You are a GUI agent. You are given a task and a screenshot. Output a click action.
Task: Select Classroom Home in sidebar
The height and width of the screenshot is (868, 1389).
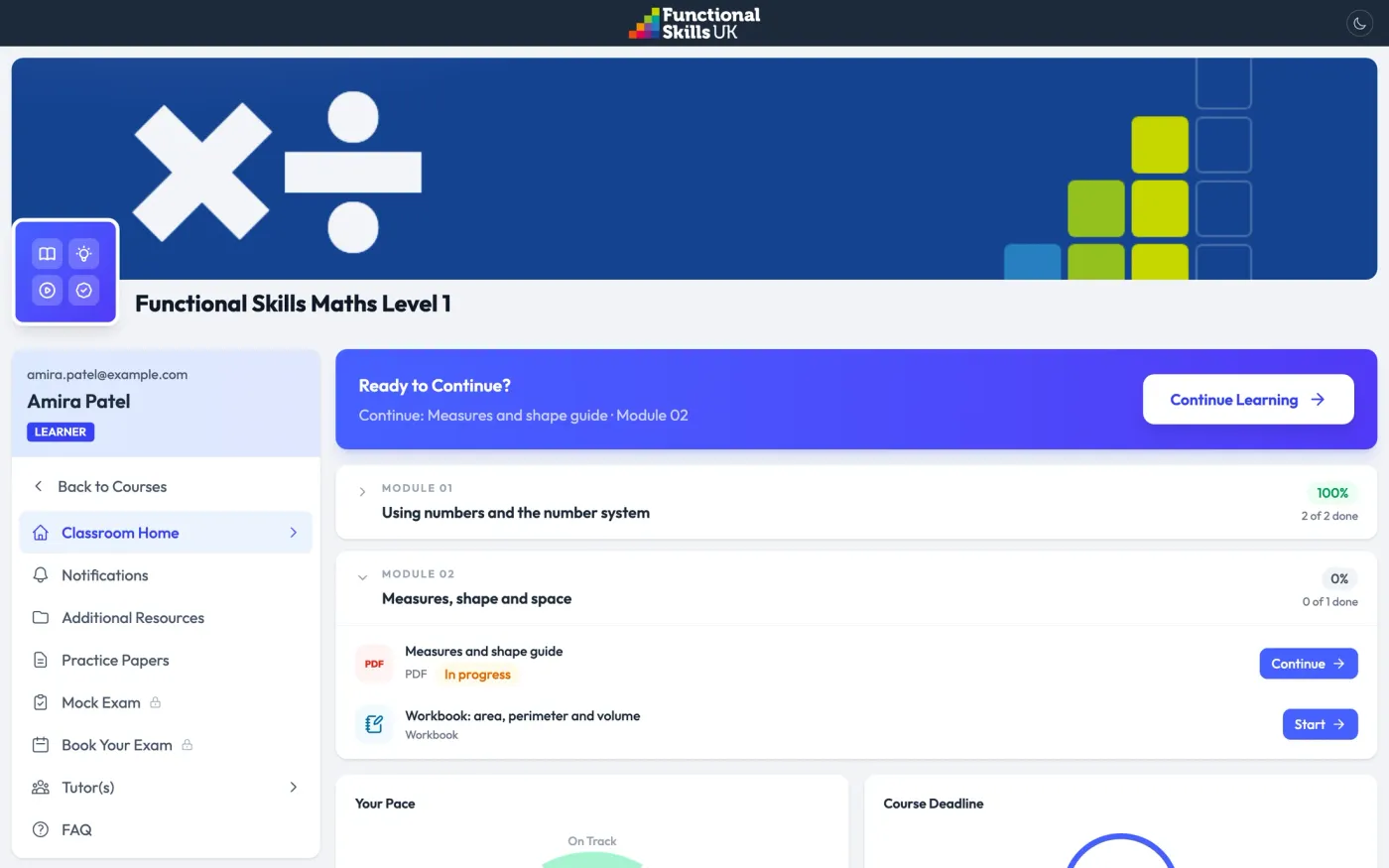[166, 533]
